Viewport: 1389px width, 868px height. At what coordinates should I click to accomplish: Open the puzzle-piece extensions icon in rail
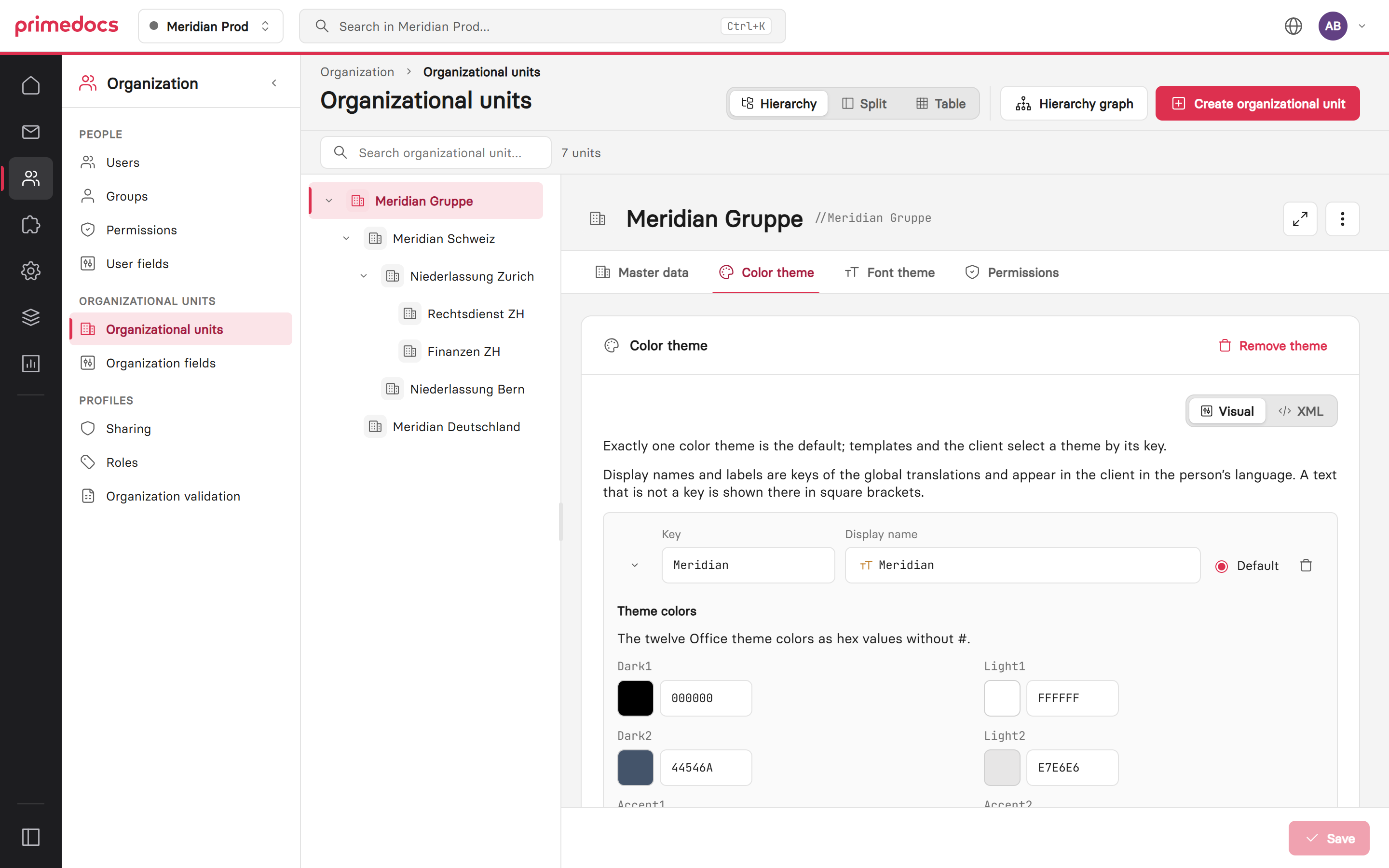coord(30,224)
